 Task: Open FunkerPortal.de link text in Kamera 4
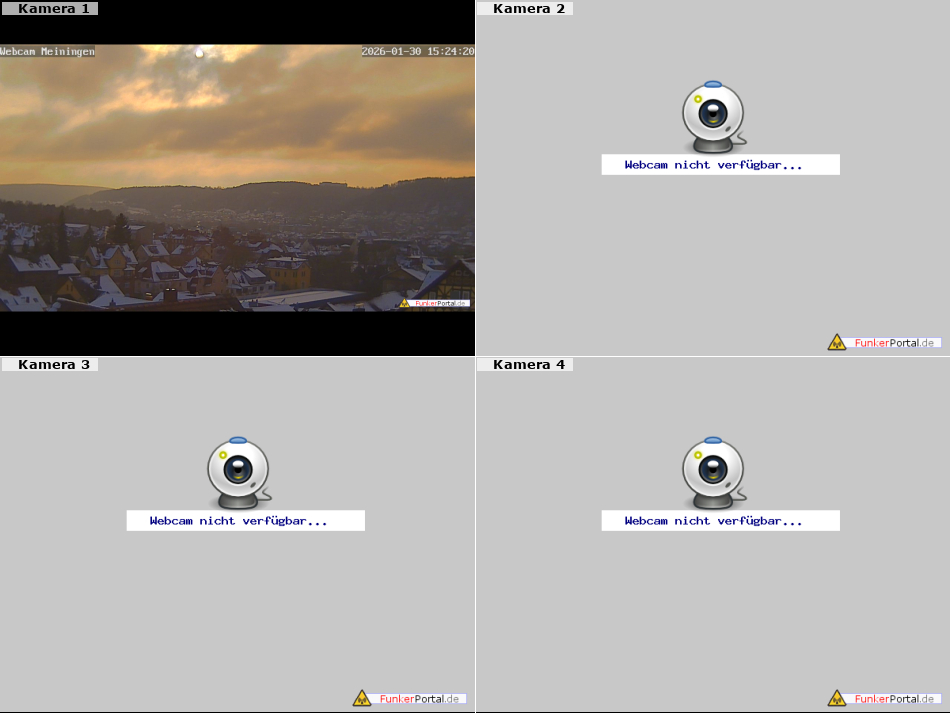[x=894, y=698]
